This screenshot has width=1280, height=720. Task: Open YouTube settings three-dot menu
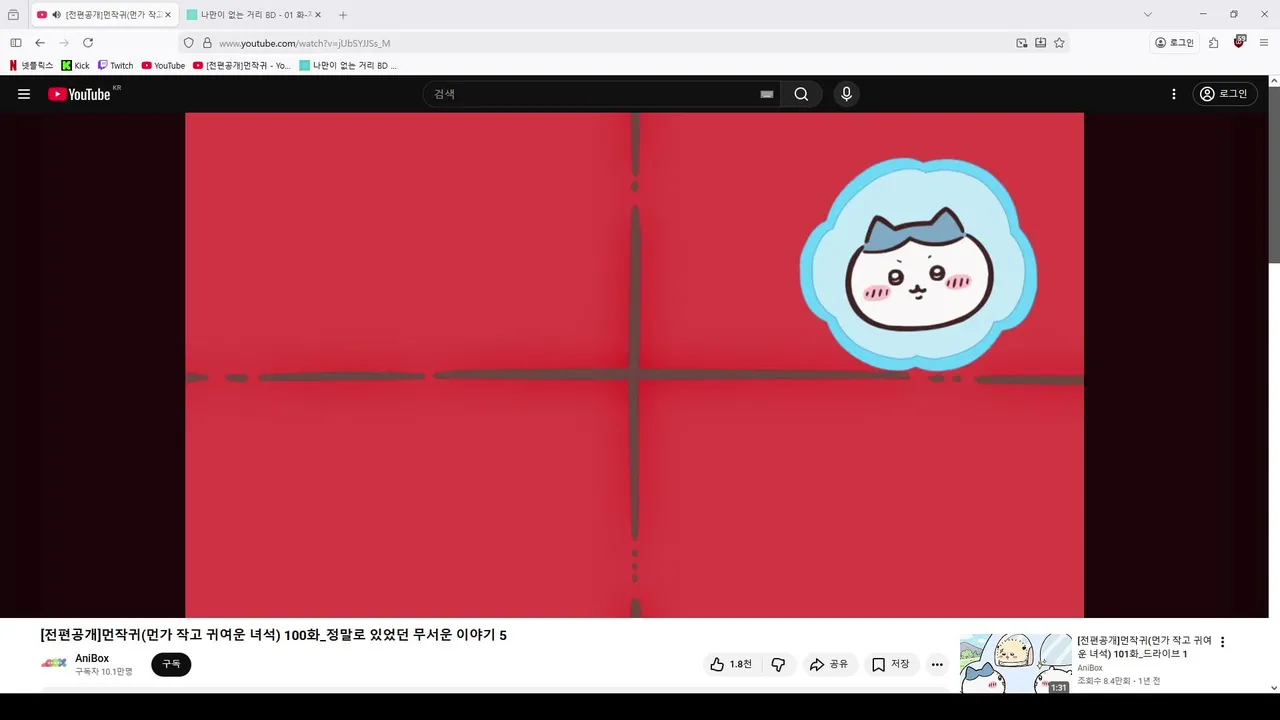[1174, 94]
